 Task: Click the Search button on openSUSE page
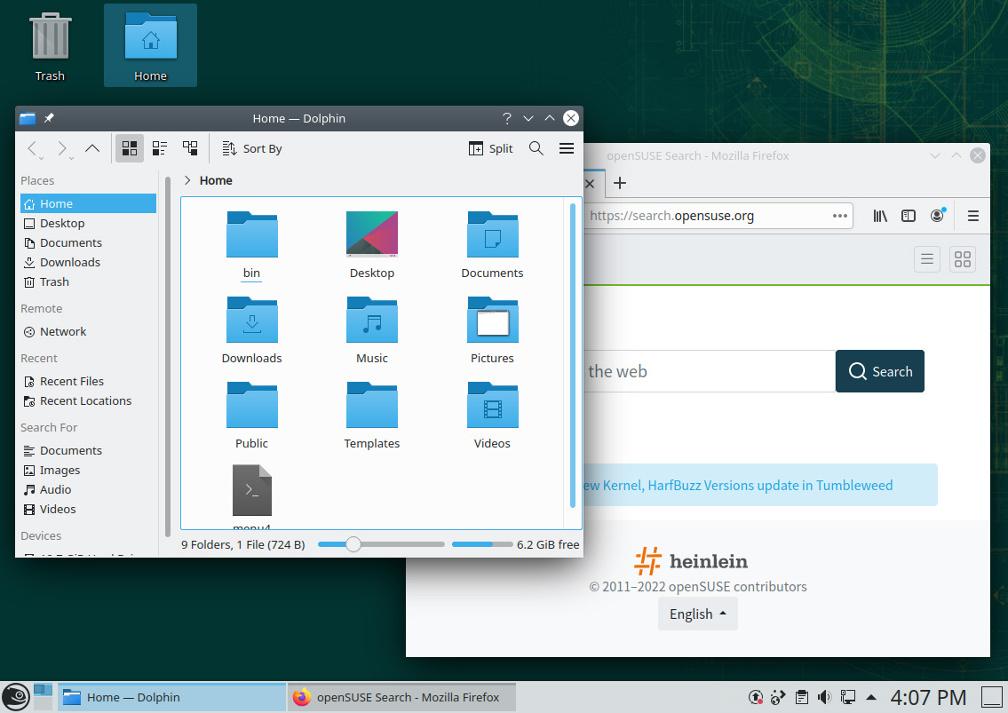[880, 371]
